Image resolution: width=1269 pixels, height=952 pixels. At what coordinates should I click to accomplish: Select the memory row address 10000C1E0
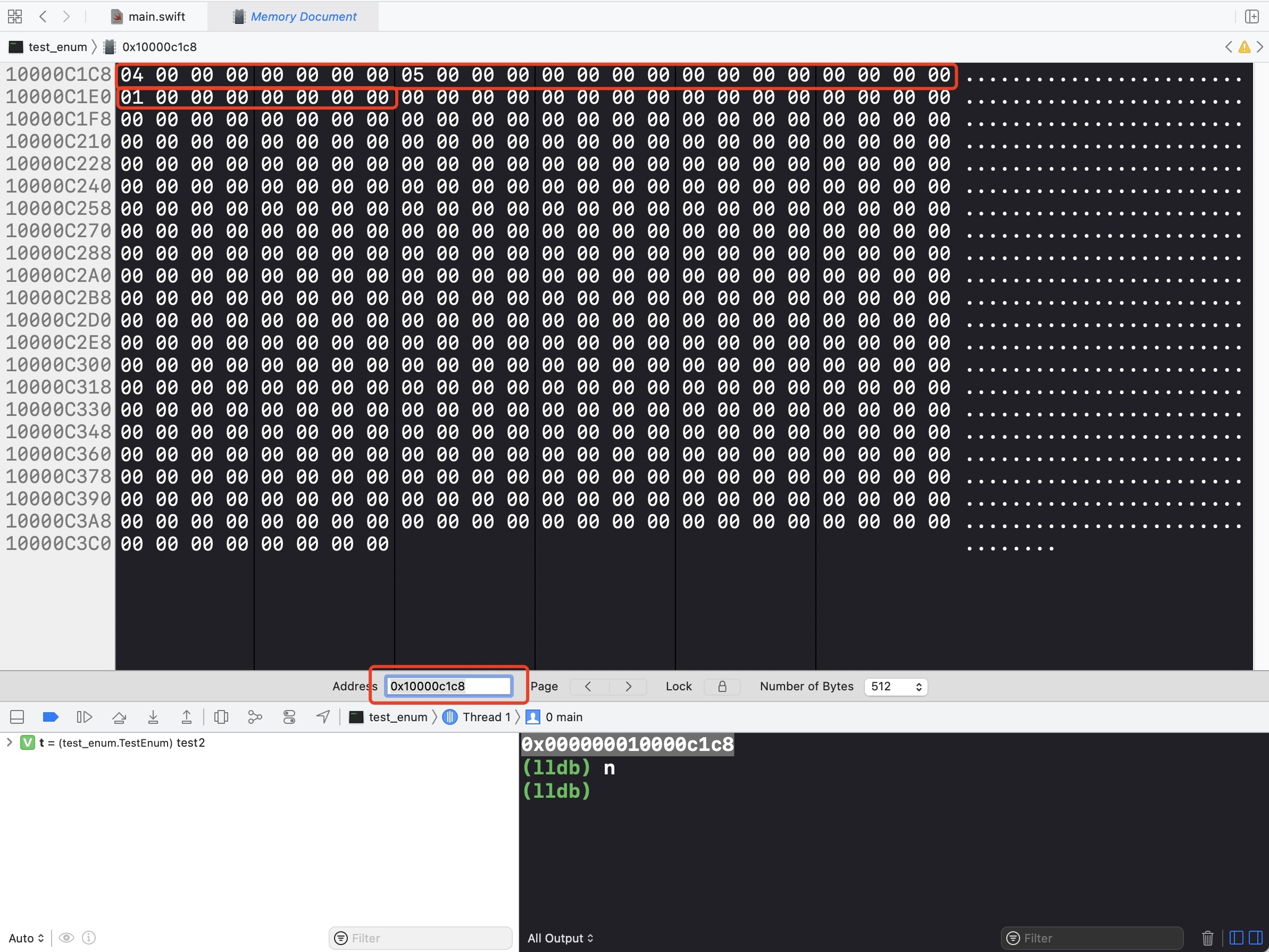coord(58,97)
